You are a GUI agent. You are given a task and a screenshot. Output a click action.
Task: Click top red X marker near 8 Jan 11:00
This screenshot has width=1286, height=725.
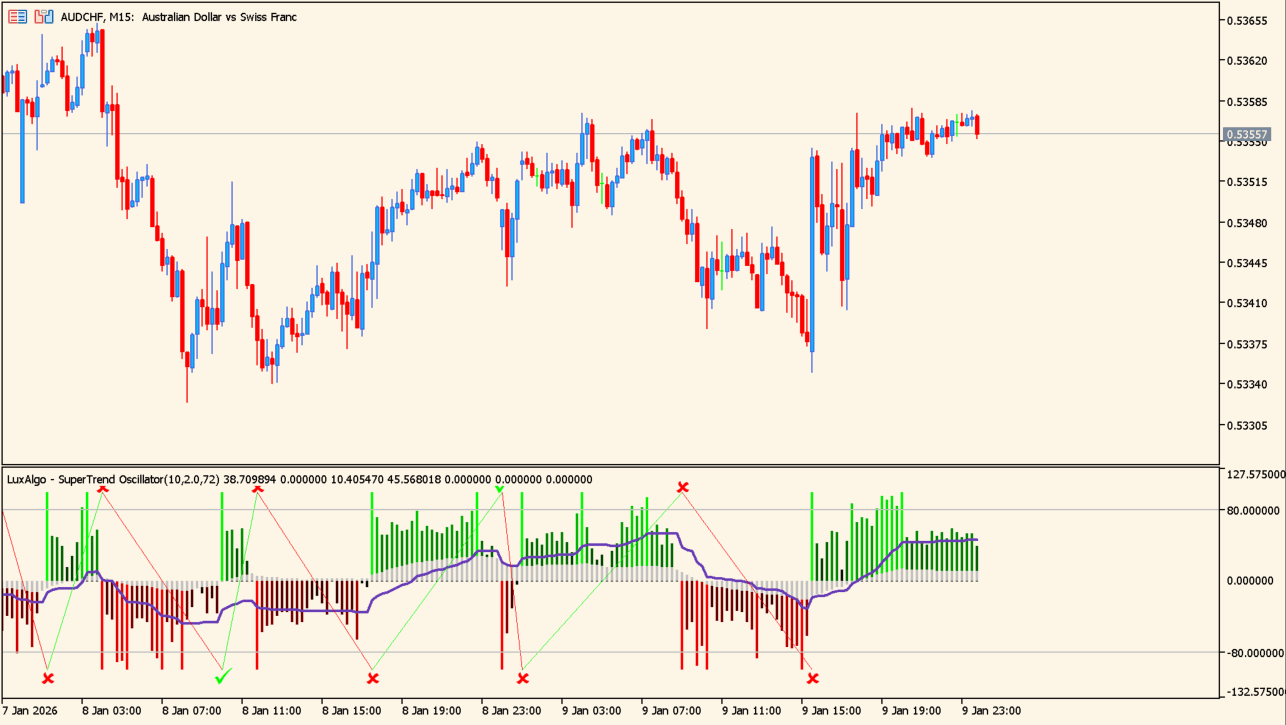point(258,487)
